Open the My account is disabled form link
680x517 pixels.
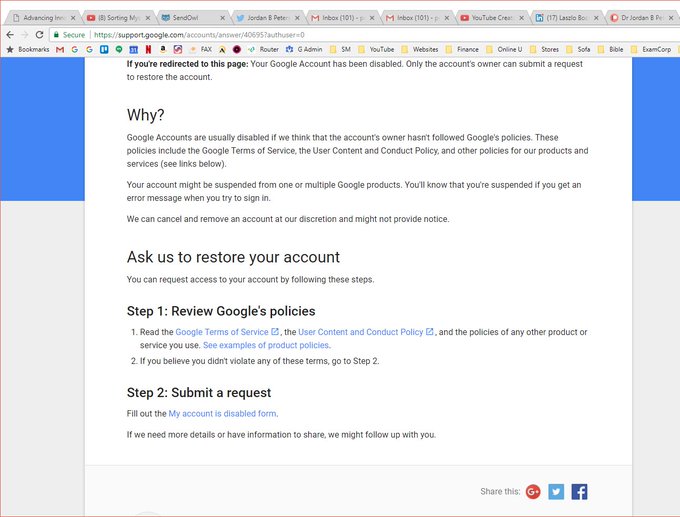tap(222, 414)
